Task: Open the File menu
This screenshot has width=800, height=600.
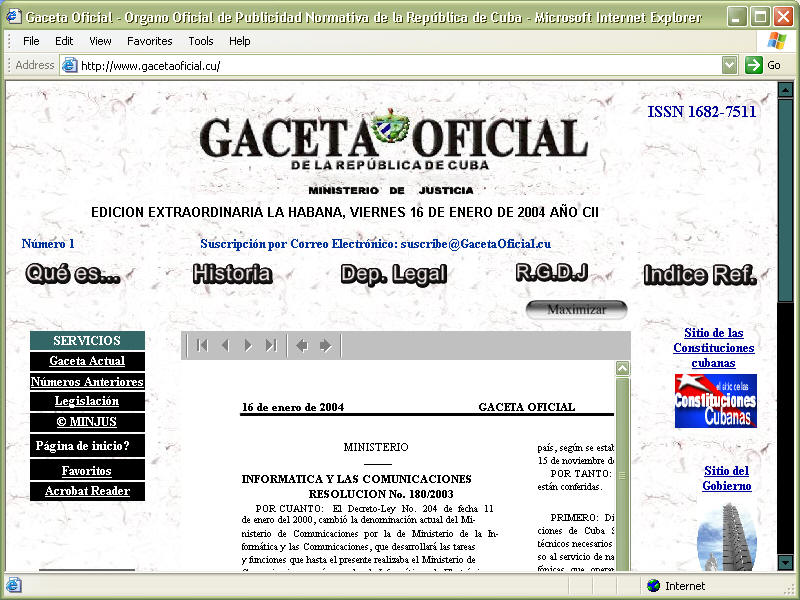Action: (31, 41)
